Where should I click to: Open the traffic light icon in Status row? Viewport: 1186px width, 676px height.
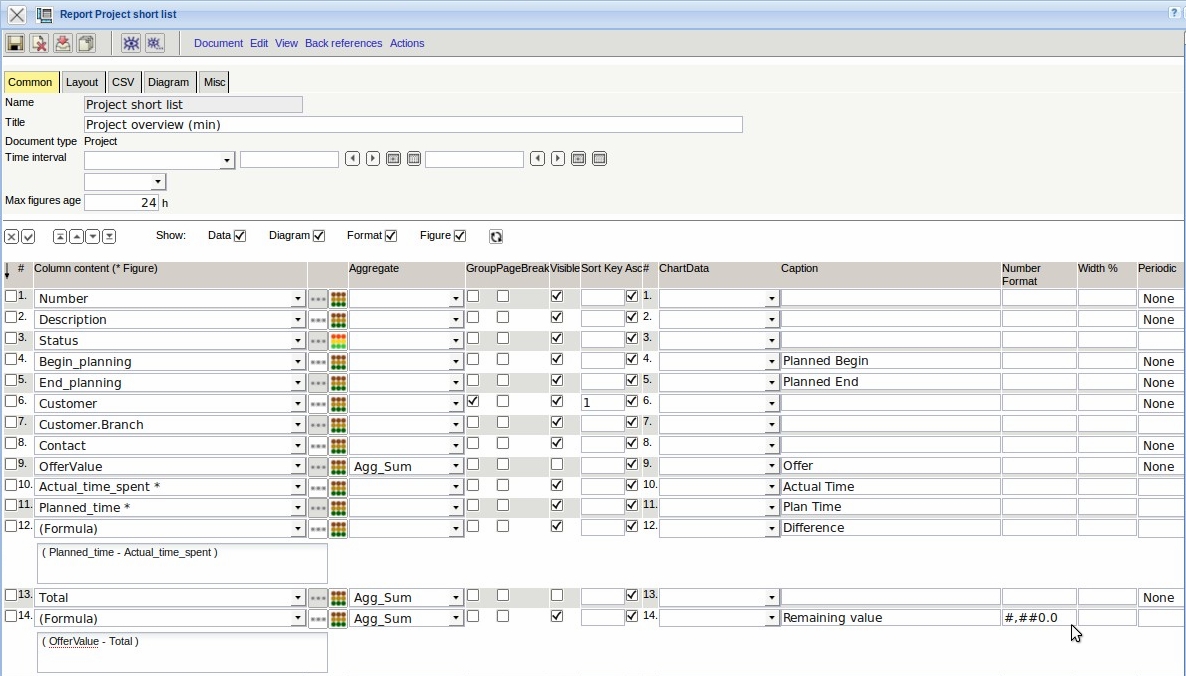pos(339,341)
